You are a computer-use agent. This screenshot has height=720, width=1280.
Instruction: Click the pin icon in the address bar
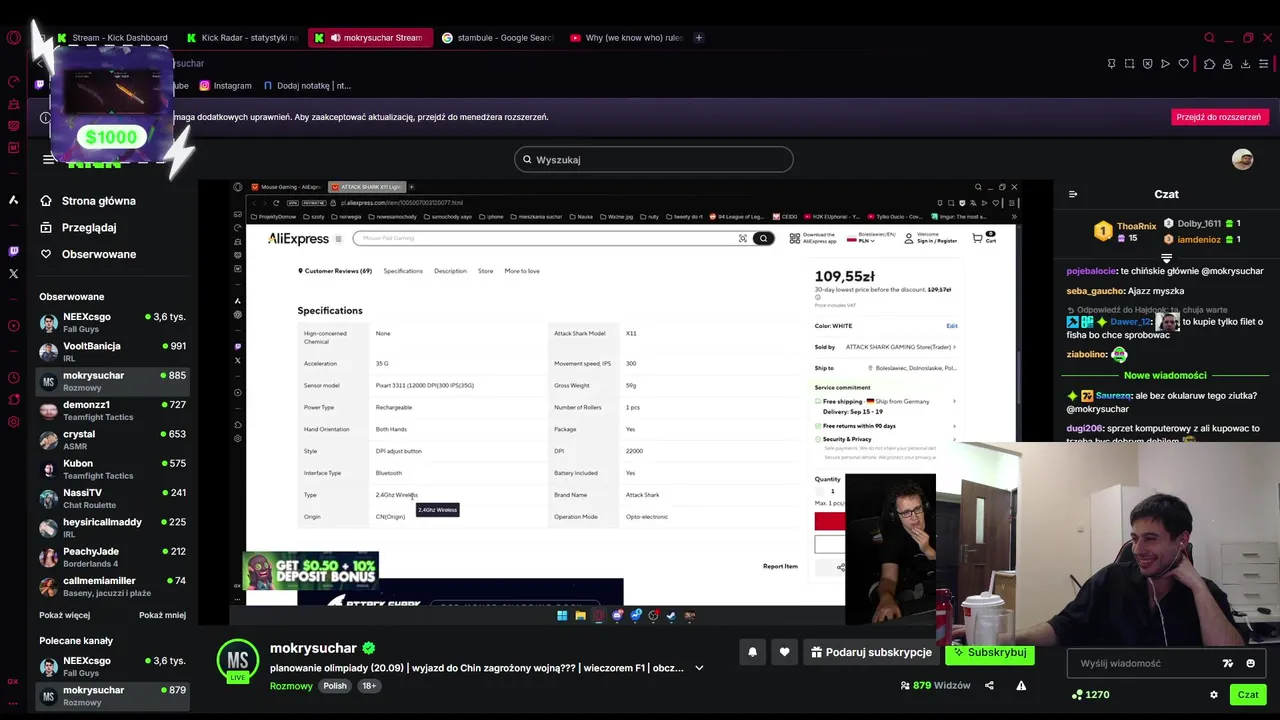(1111, 64)
